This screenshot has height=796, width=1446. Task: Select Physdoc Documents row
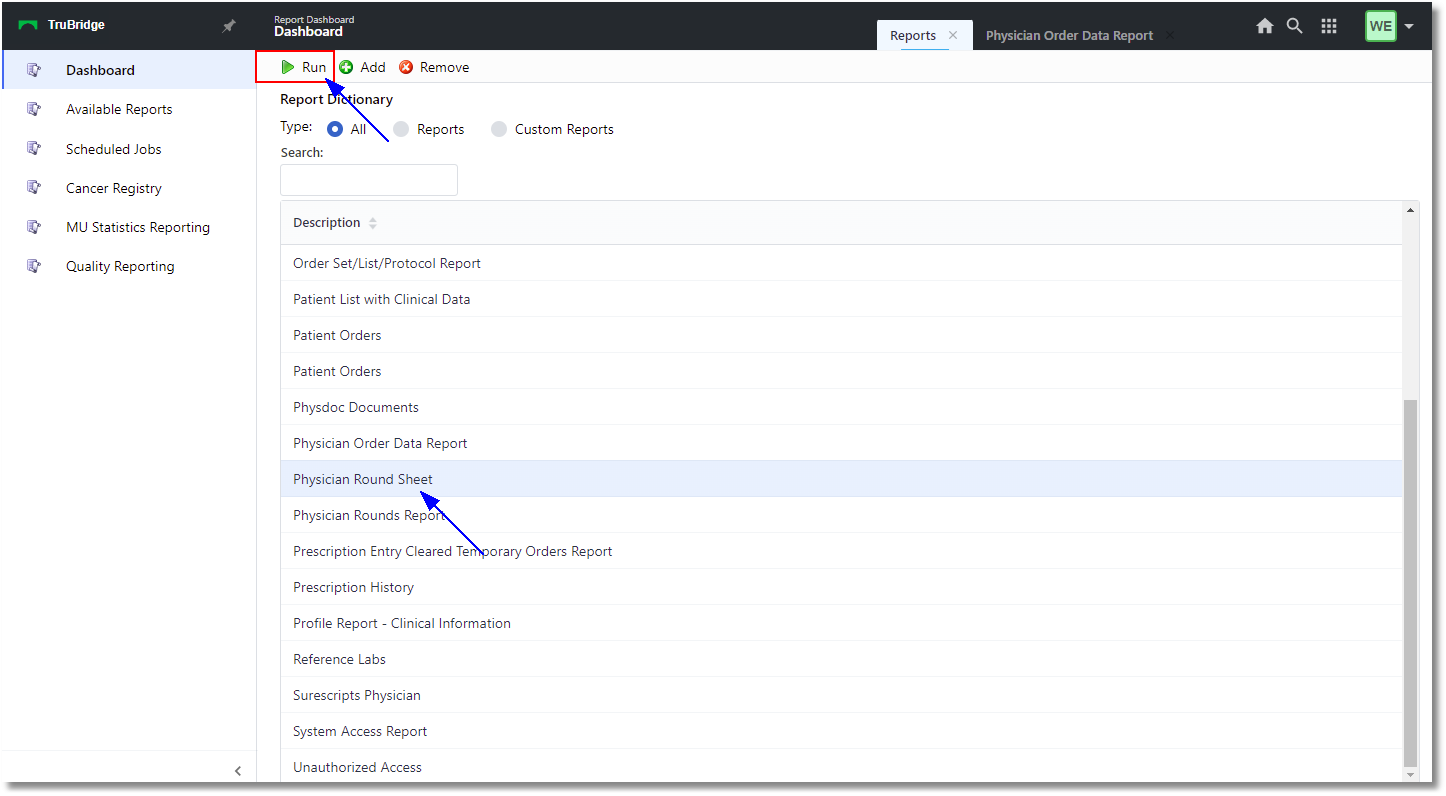coord(841,407)
